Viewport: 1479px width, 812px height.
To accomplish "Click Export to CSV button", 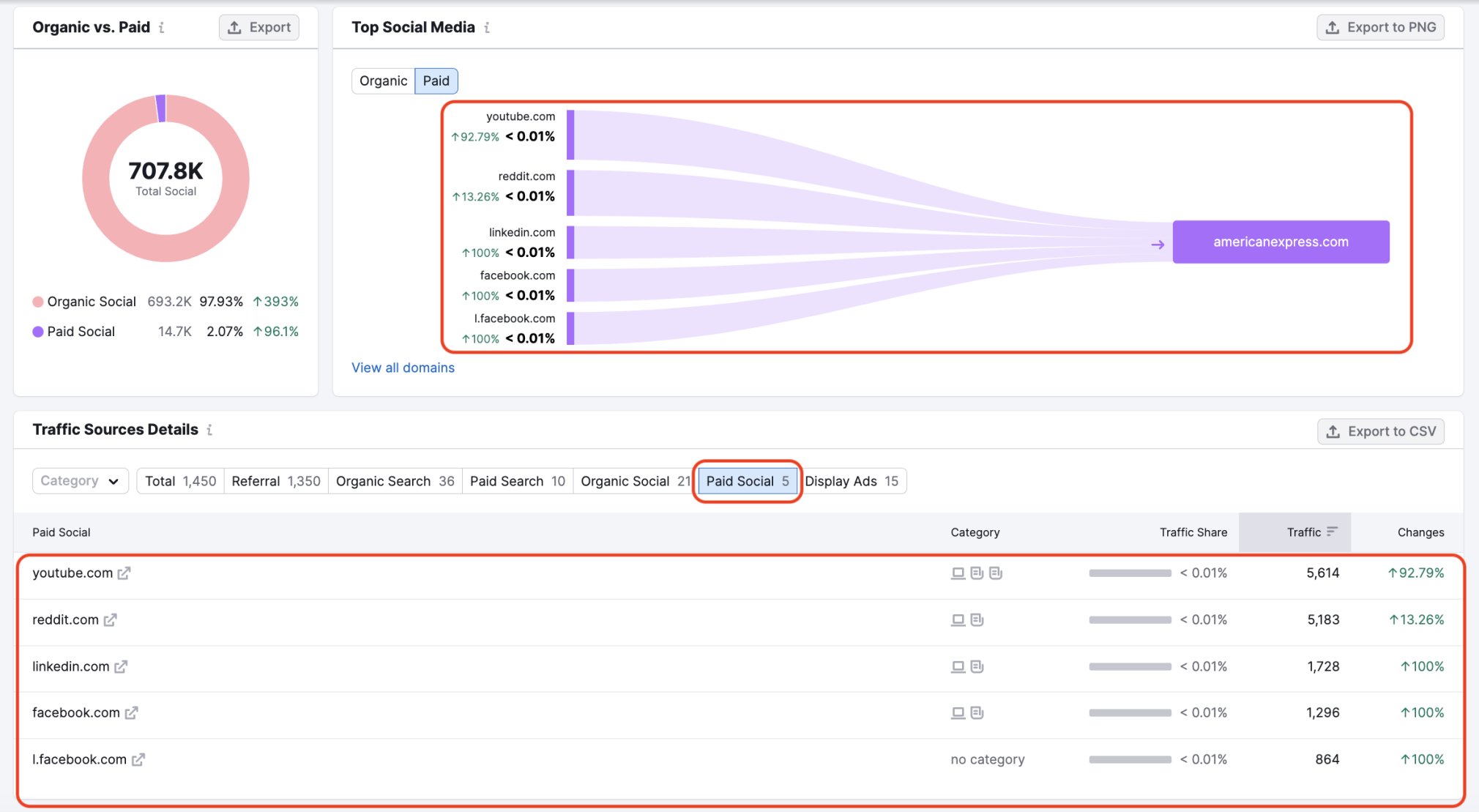I will click(x=1381, y=431).
